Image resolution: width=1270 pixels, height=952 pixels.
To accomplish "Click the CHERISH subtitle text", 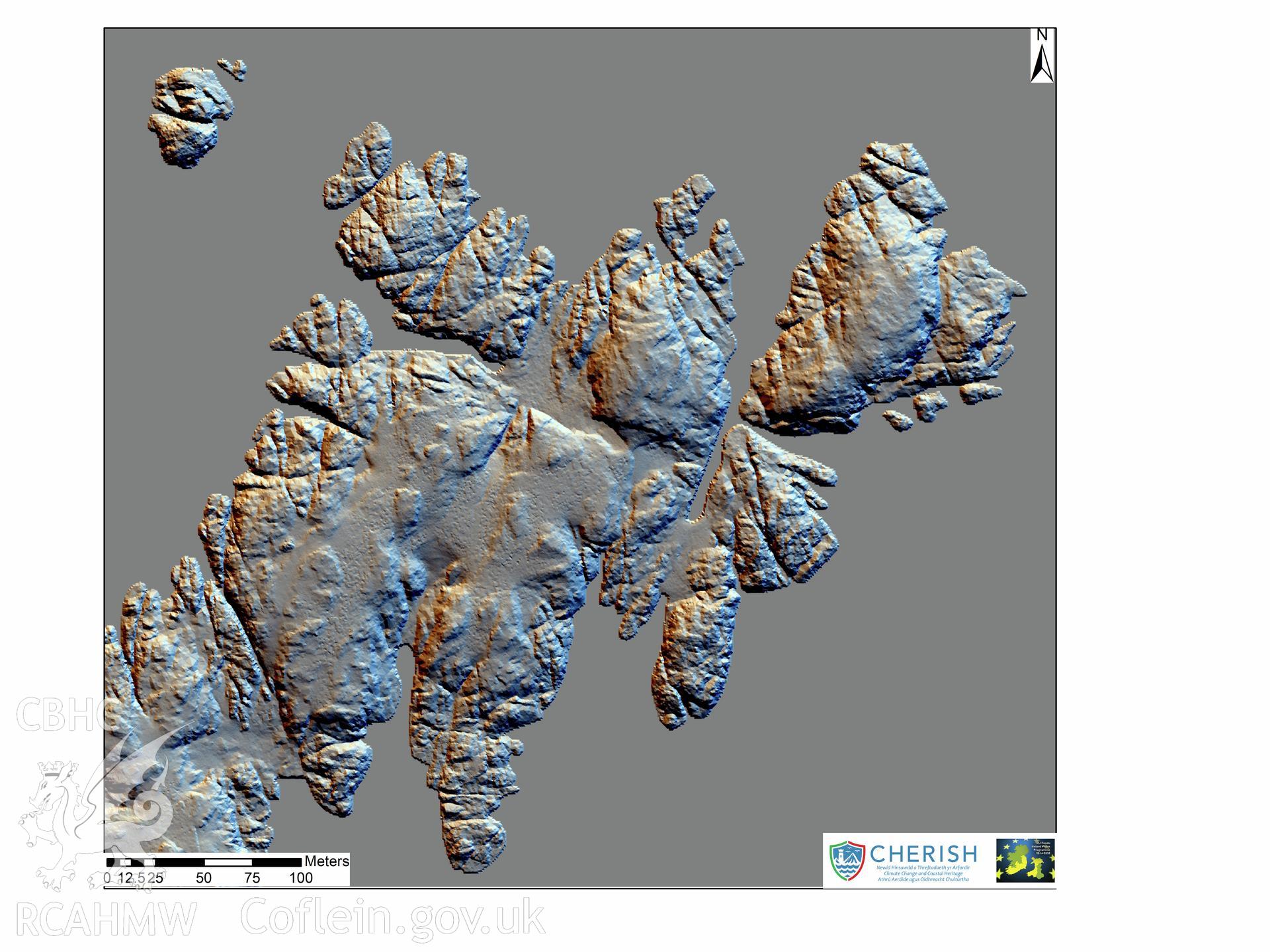I will click(x=923, y=873).
